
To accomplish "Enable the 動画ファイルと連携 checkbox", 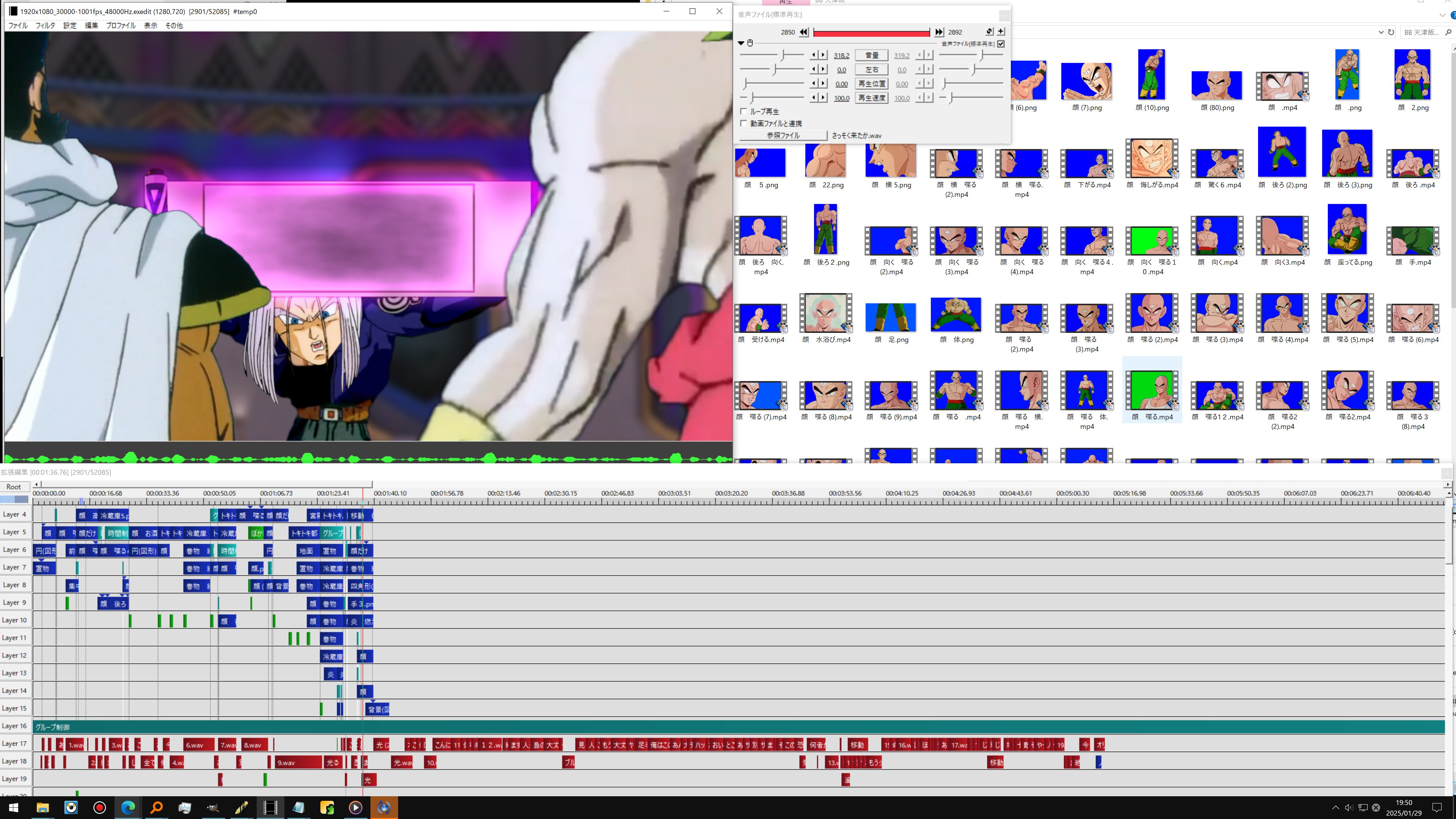I will click(744, 123).
